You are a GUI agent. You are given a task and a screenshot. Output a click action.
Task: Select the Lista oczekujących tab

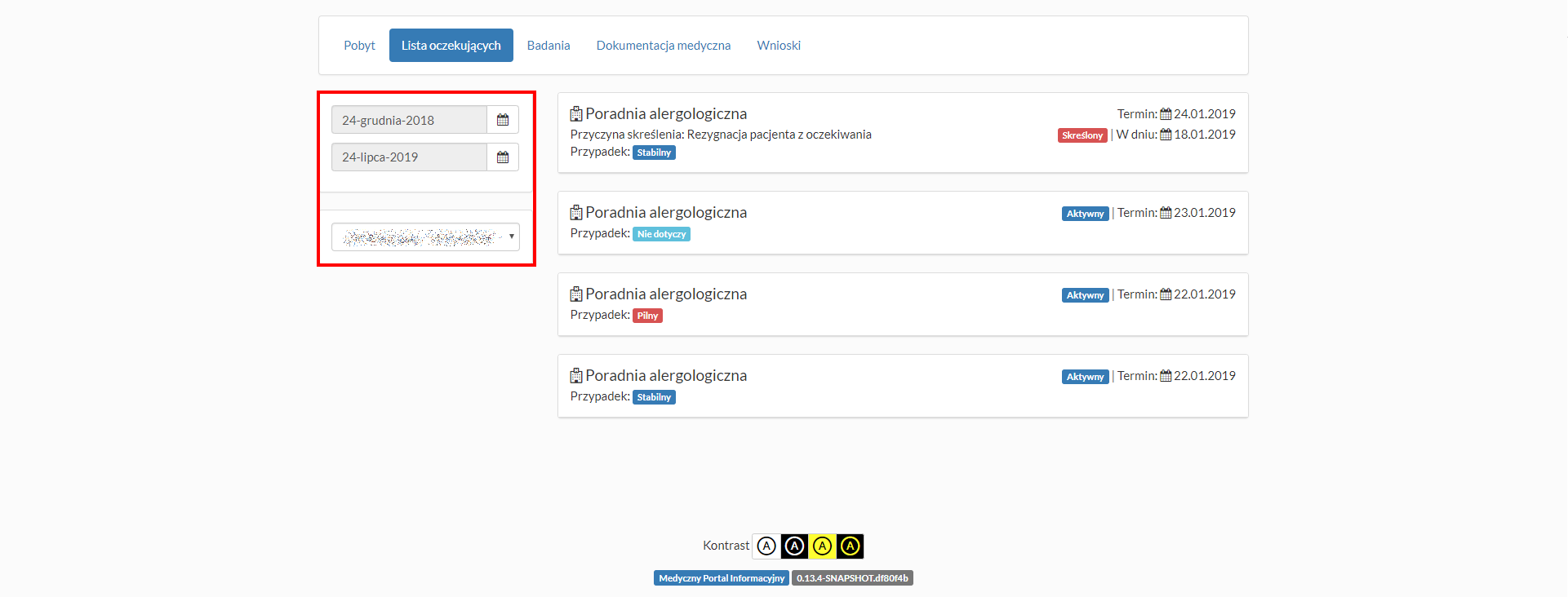pos(451,46)
